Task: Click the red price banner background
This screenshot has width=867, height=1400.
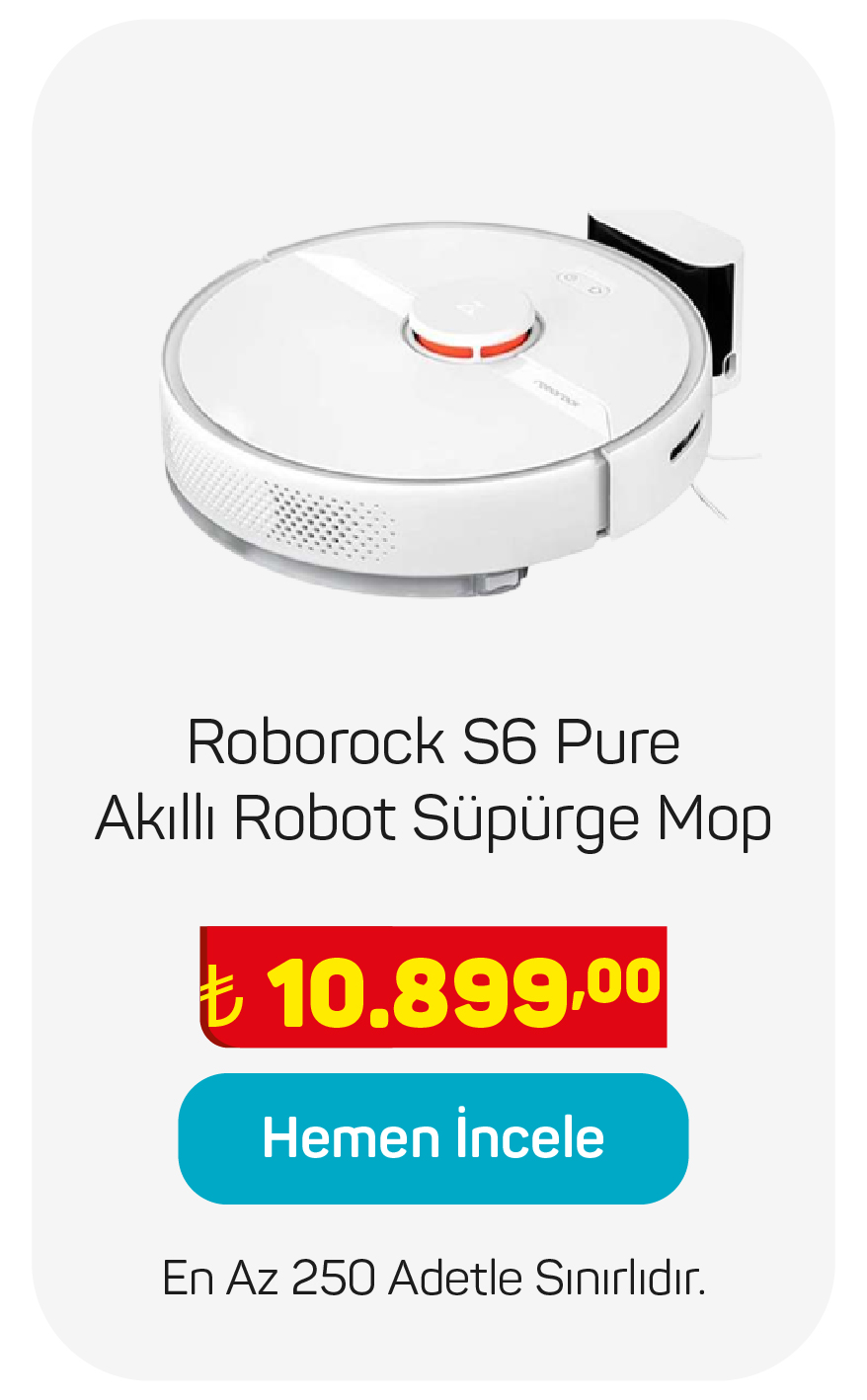Action: [x=433, y=986]
